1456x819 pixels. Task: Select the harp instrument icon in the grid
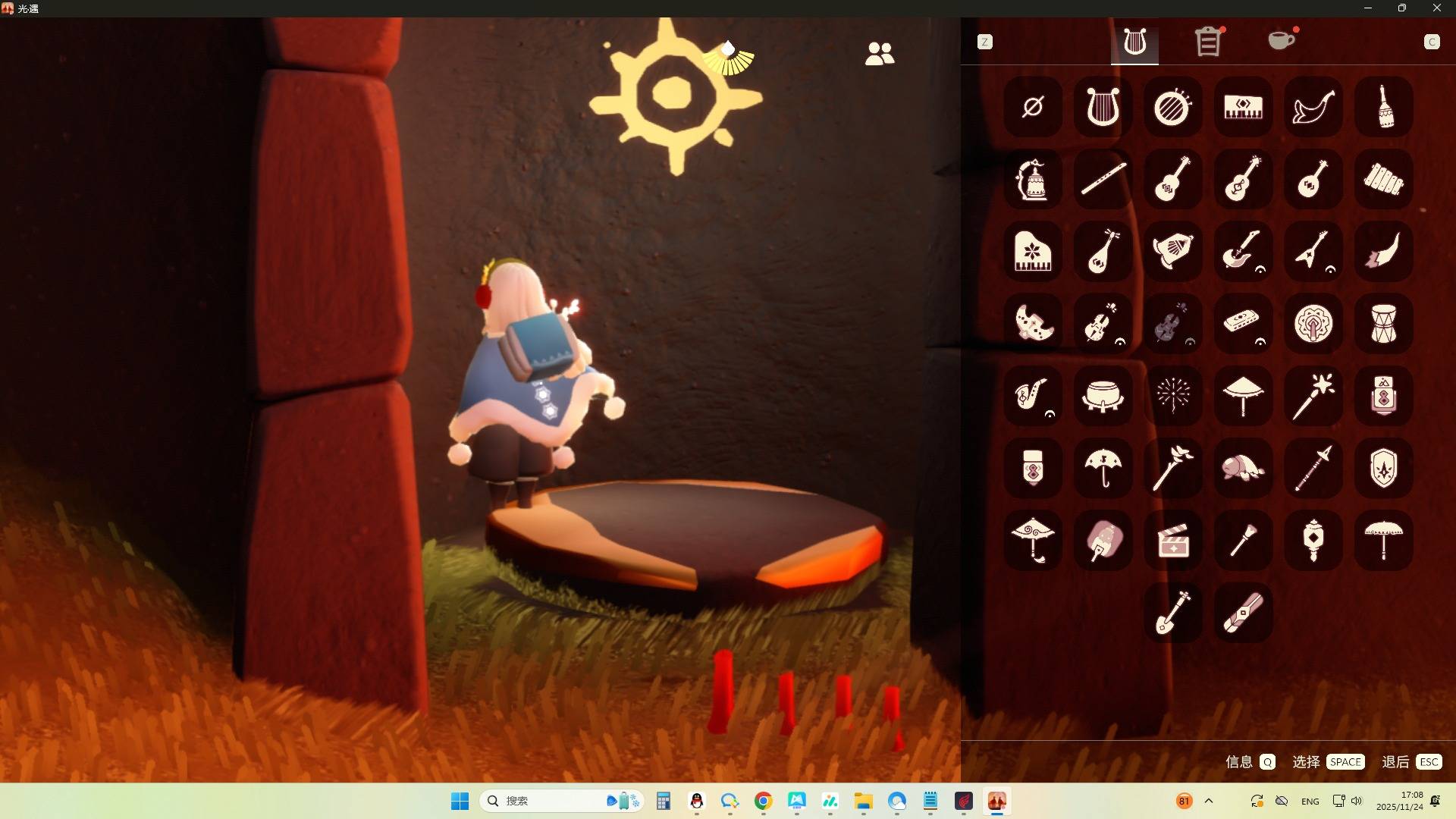pyautogui.click(x=1103, y=107)
